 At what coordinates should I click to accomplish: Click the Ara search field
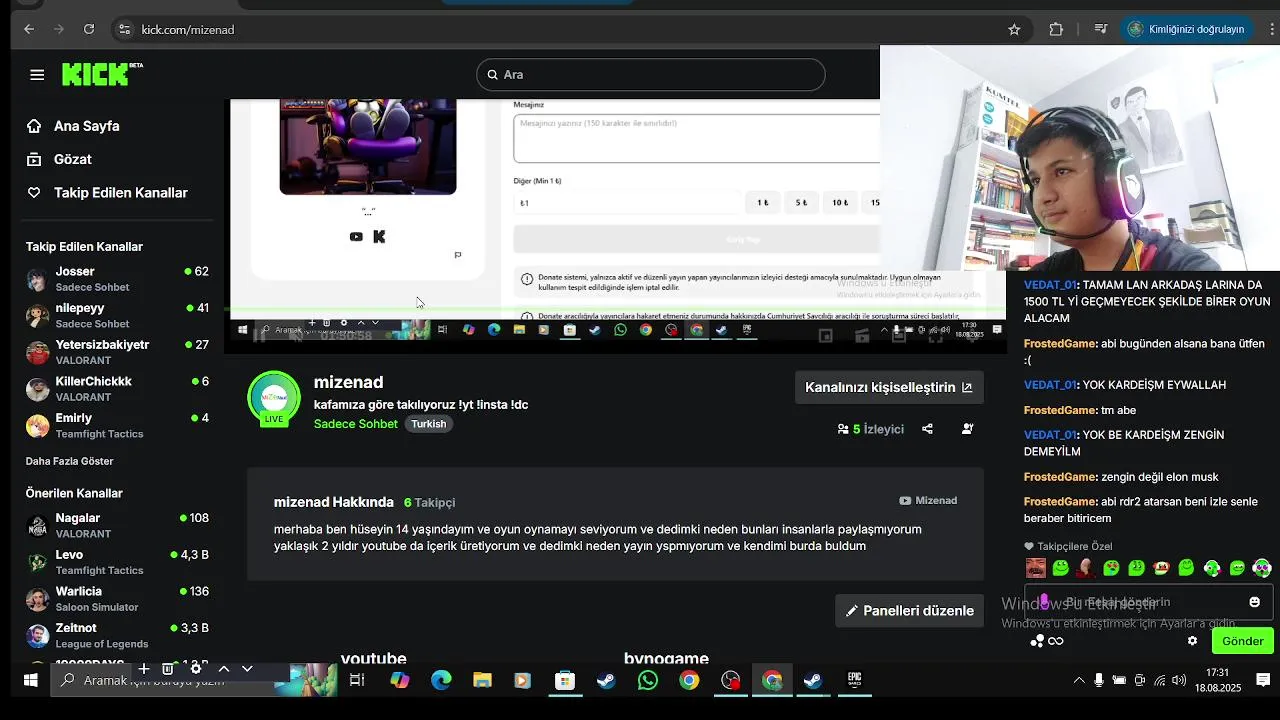[651, 75]
